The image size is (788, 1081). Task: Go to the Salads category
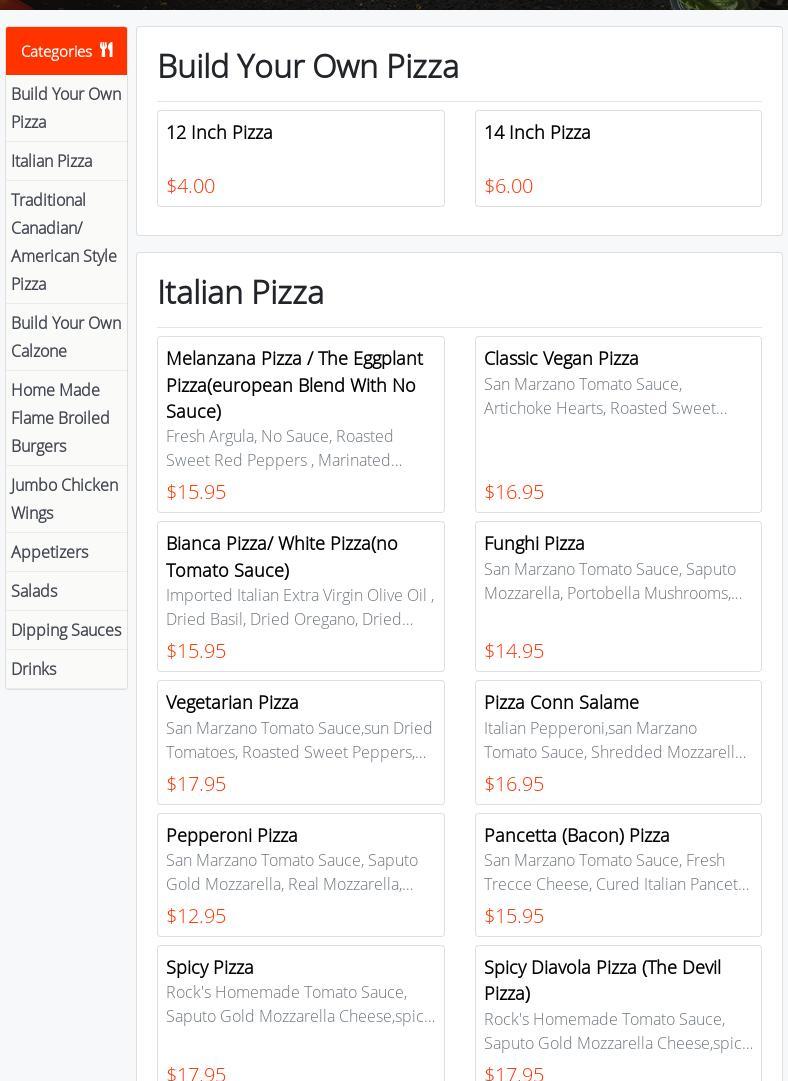point(34,591)
